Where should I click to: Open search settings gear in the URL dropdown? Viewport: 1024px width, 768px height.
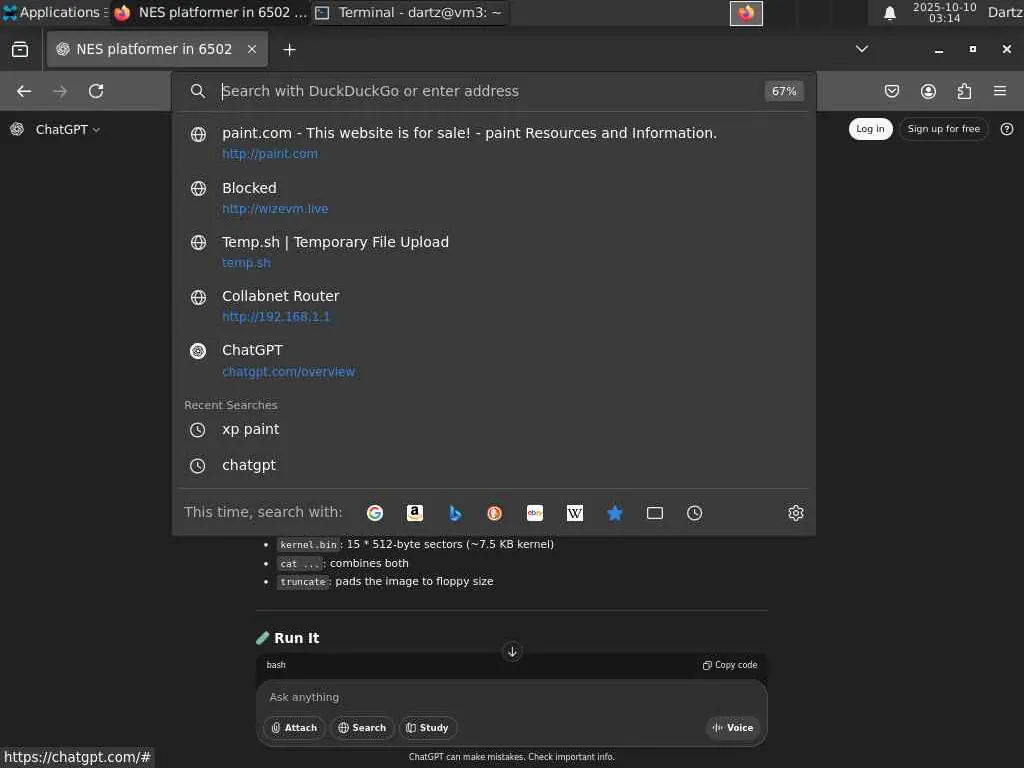click(795, 513)
